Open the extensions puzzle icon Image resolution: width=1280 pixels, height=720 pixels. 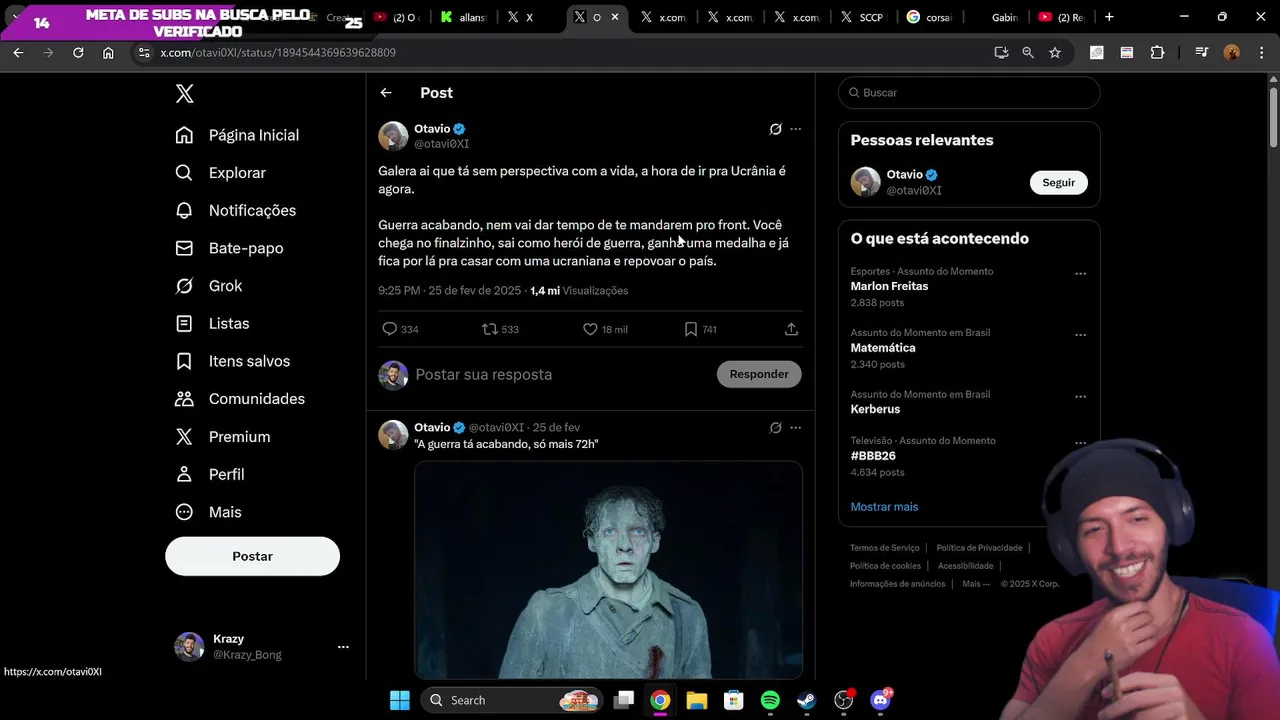click(x=1157, y=52)
